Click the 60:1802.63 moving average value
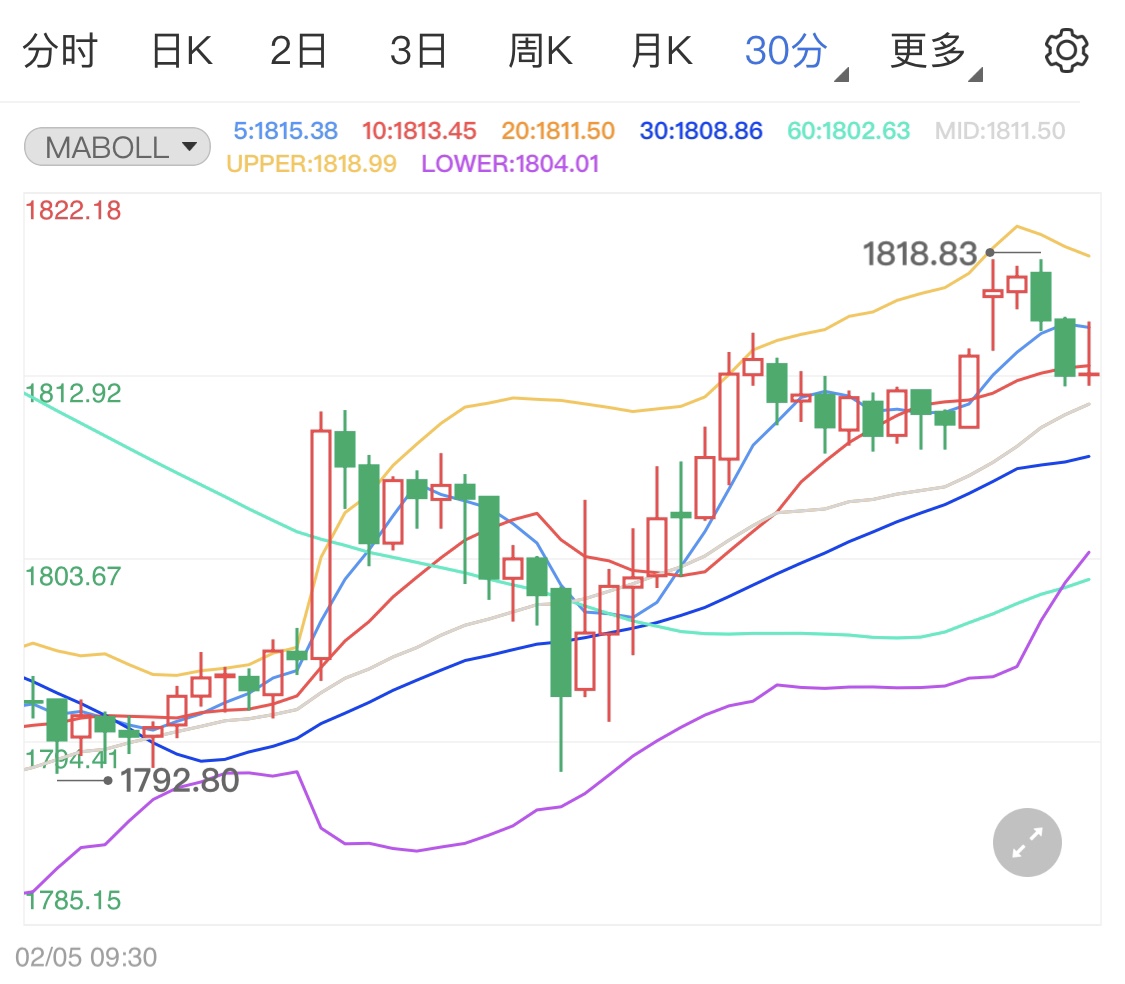 849,131
